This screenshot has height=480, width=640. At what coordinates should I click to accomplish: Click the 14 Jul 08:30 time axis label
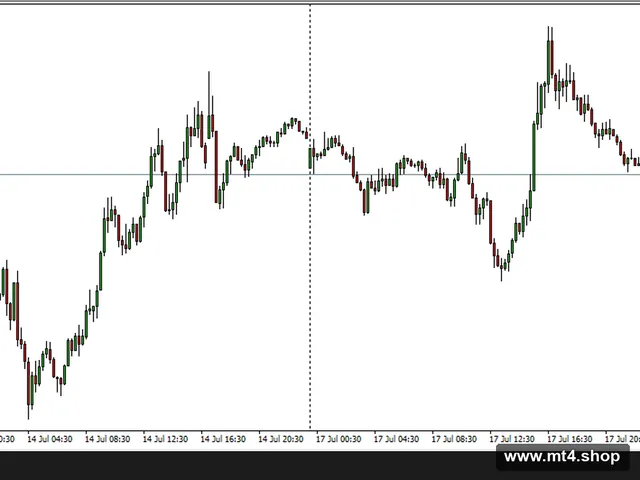107,439
